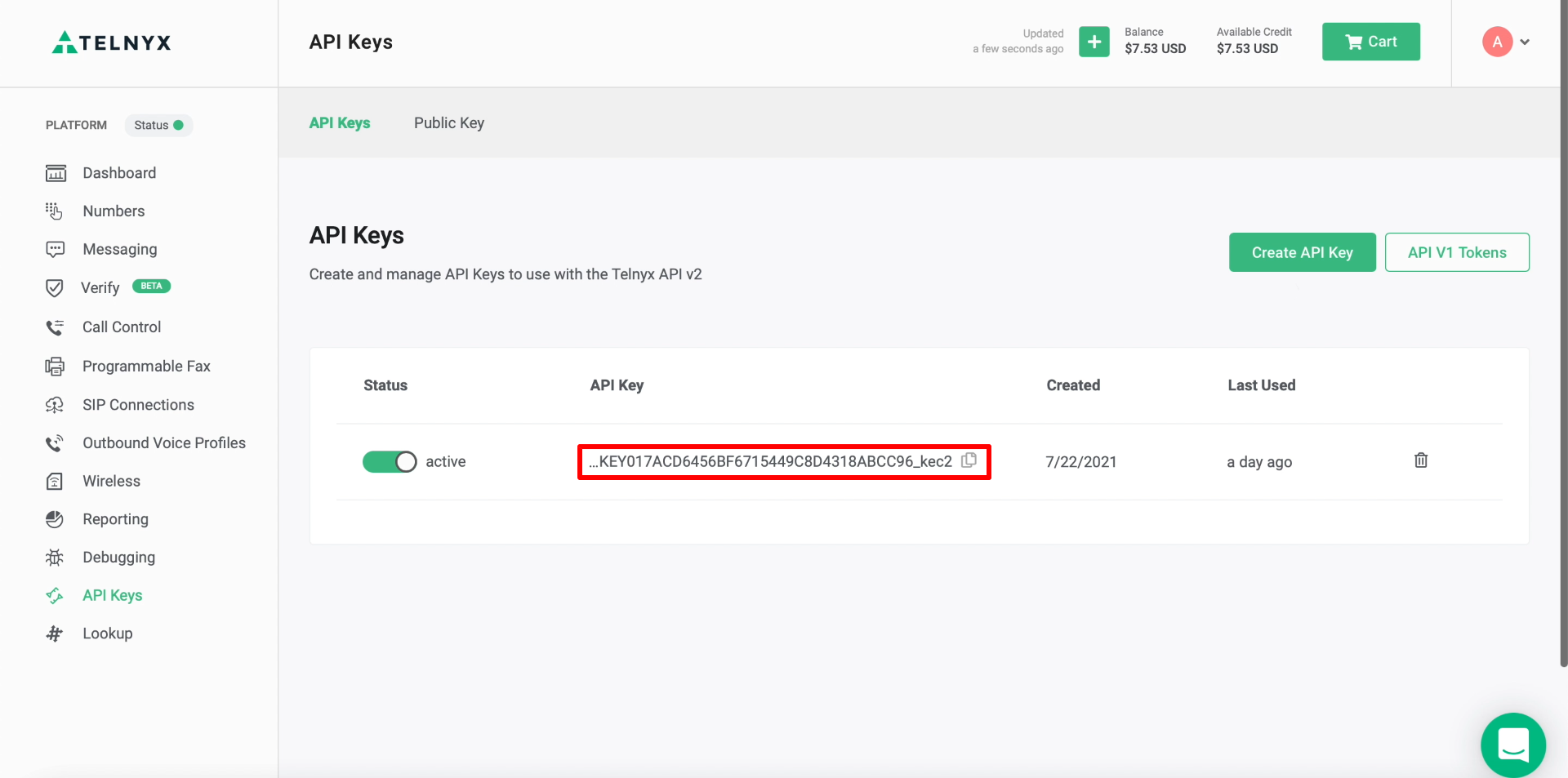Image resolution: width=1568 pixels, height=778 pixels.
Task: Click the user avatar A
Action: pyautogui.click(x=1498, y=42)
